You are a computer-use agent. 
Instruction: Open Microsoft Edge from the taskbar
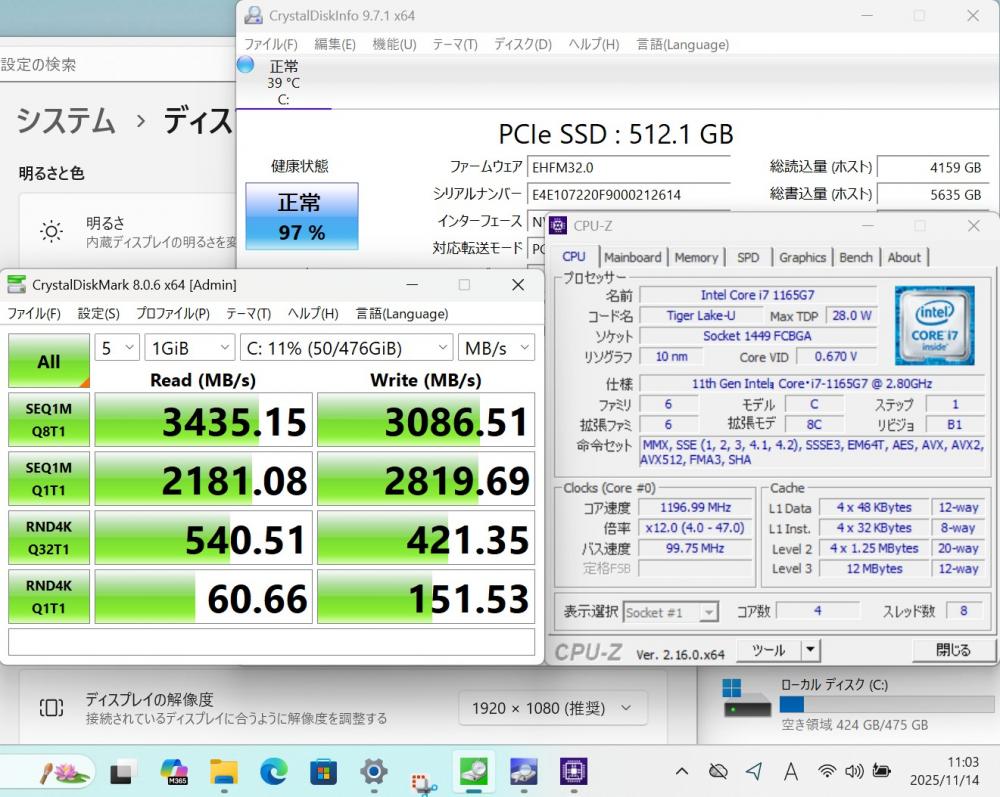(273, 771)
